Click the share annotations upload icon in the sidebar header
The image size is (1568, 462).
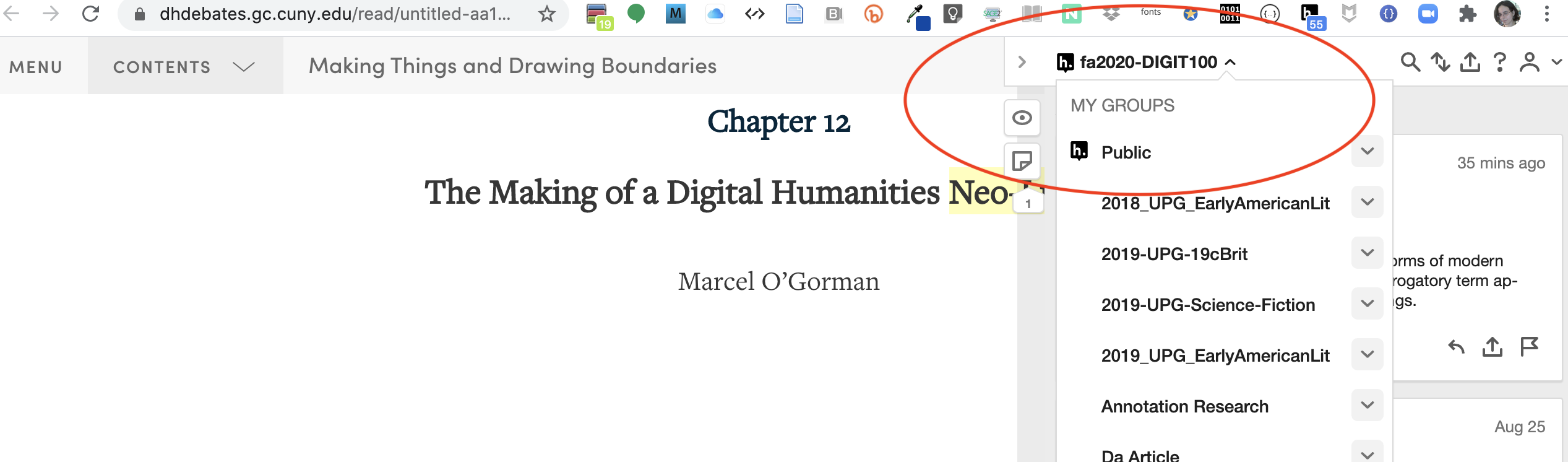pyautogui.click(x=1470, y=62)
